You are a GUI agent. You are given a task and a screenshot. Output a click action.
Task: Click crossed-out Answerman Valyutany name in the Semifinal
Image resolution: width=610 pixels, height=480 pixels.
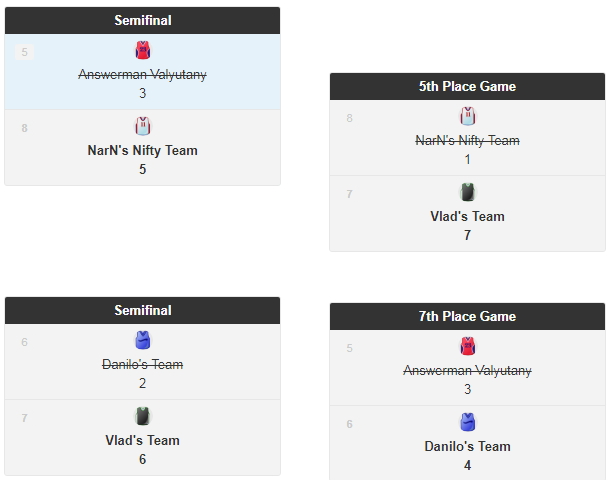[x=142, y=75]
